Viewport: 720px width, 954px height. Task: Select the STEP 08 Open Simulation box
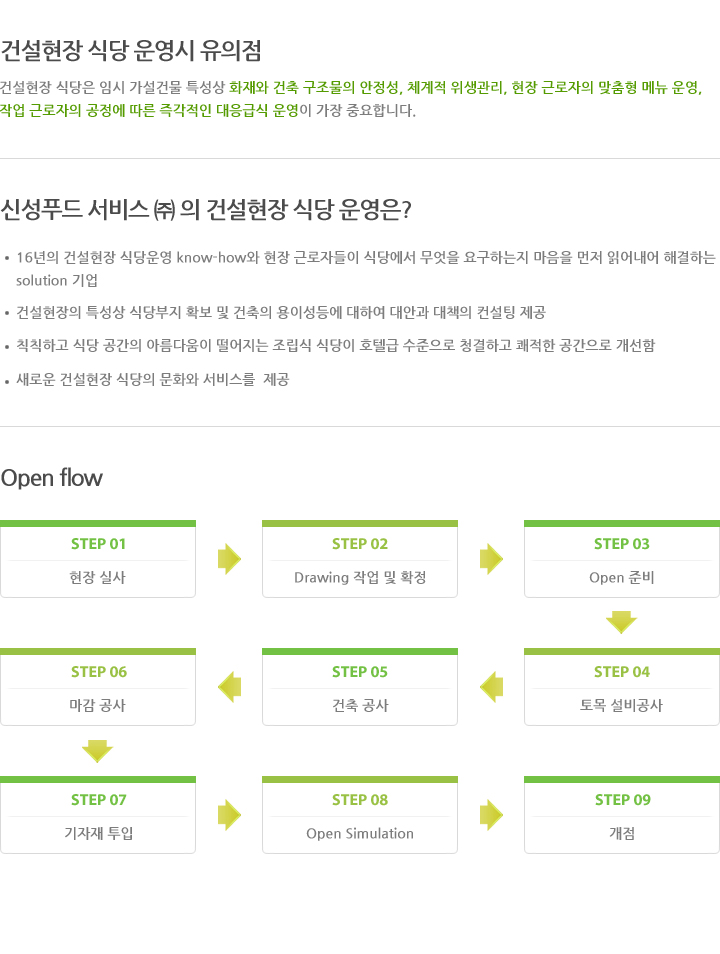coord(360,816)
